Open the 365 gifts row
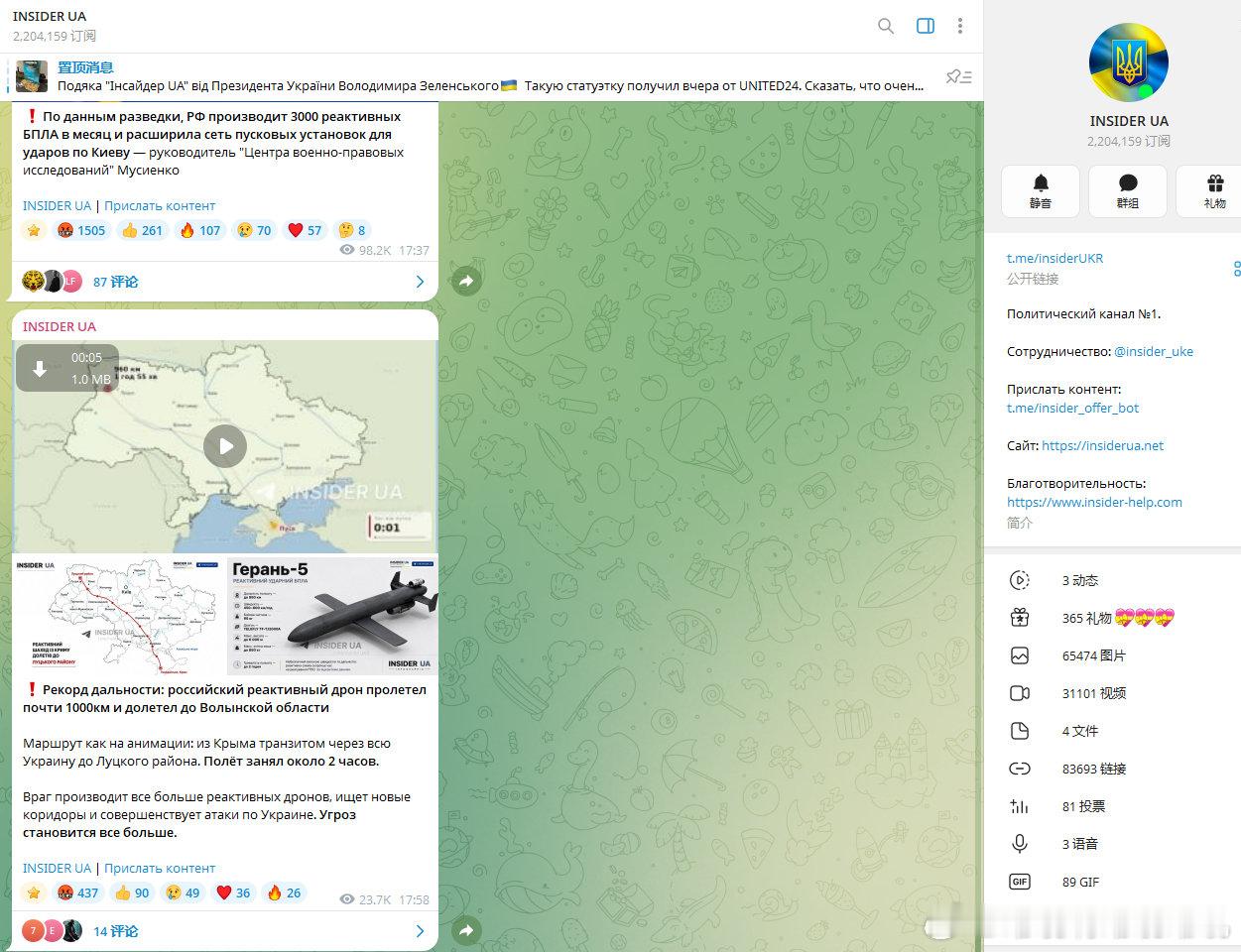The width and height of the screenshot is (1241, 952). pyautogui.click(x=1112, y=618)
